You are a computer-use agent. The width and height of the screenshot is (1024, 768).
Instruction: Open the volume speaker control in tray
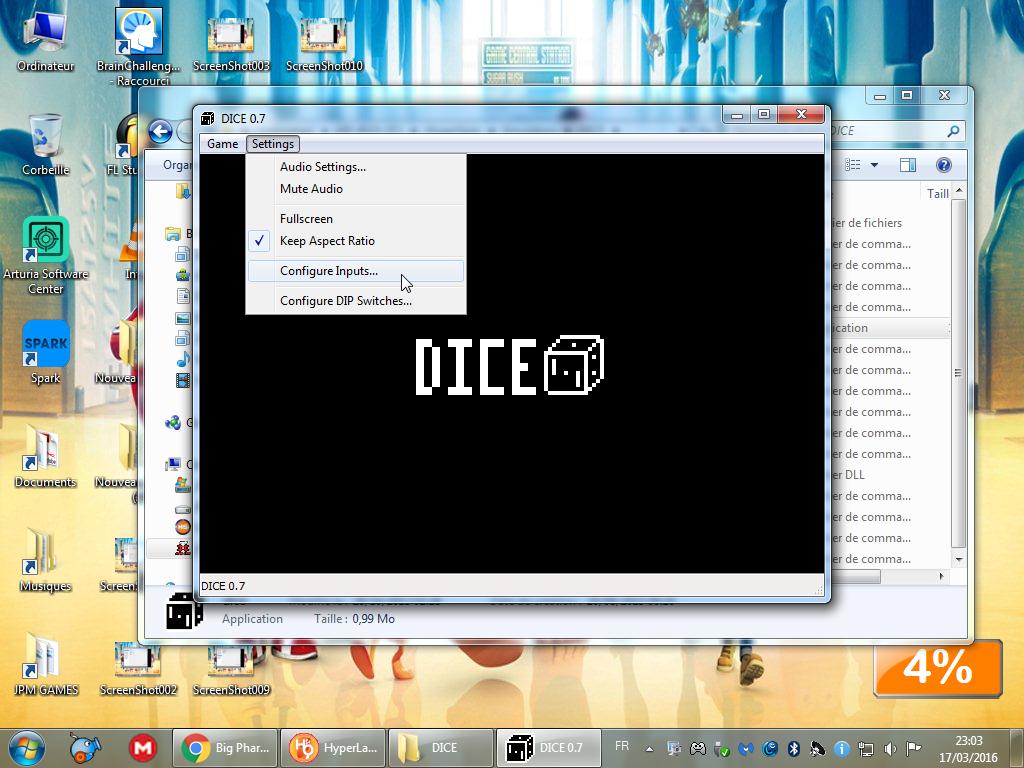890,748
